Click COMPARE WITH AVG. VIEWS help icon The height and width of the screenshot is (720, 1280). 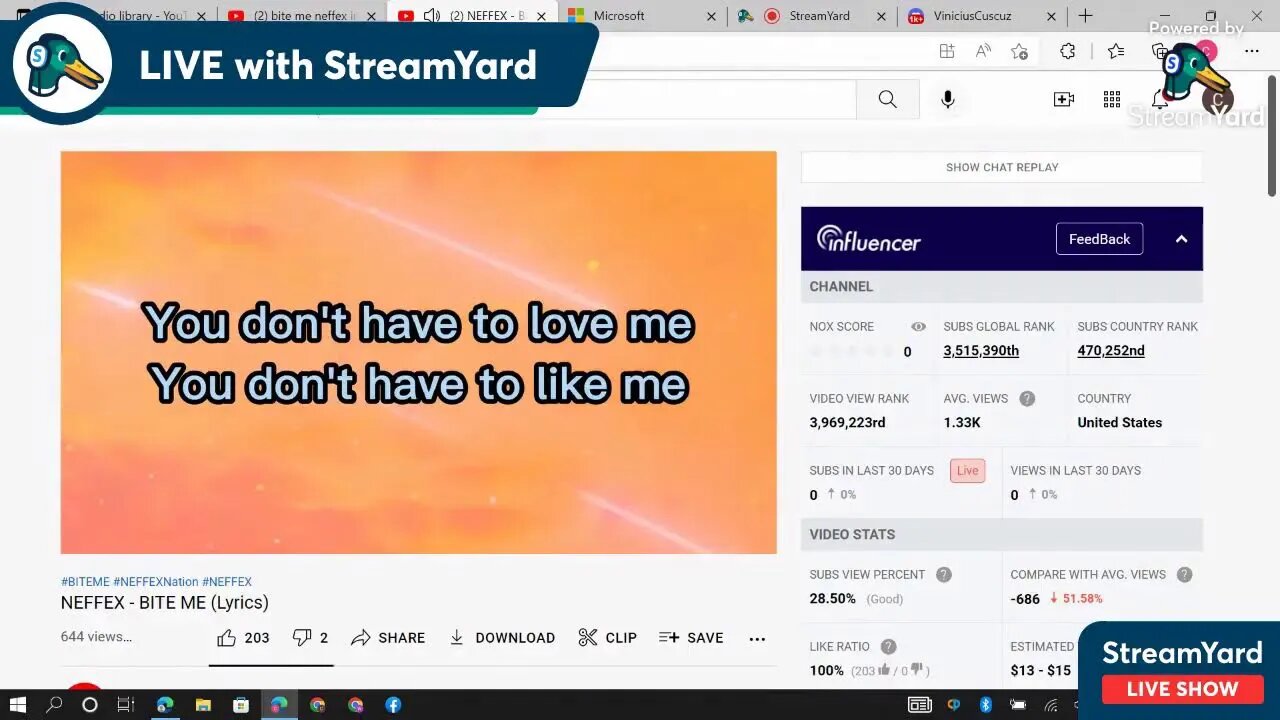pyautogui.click(x=1184, y=574)
